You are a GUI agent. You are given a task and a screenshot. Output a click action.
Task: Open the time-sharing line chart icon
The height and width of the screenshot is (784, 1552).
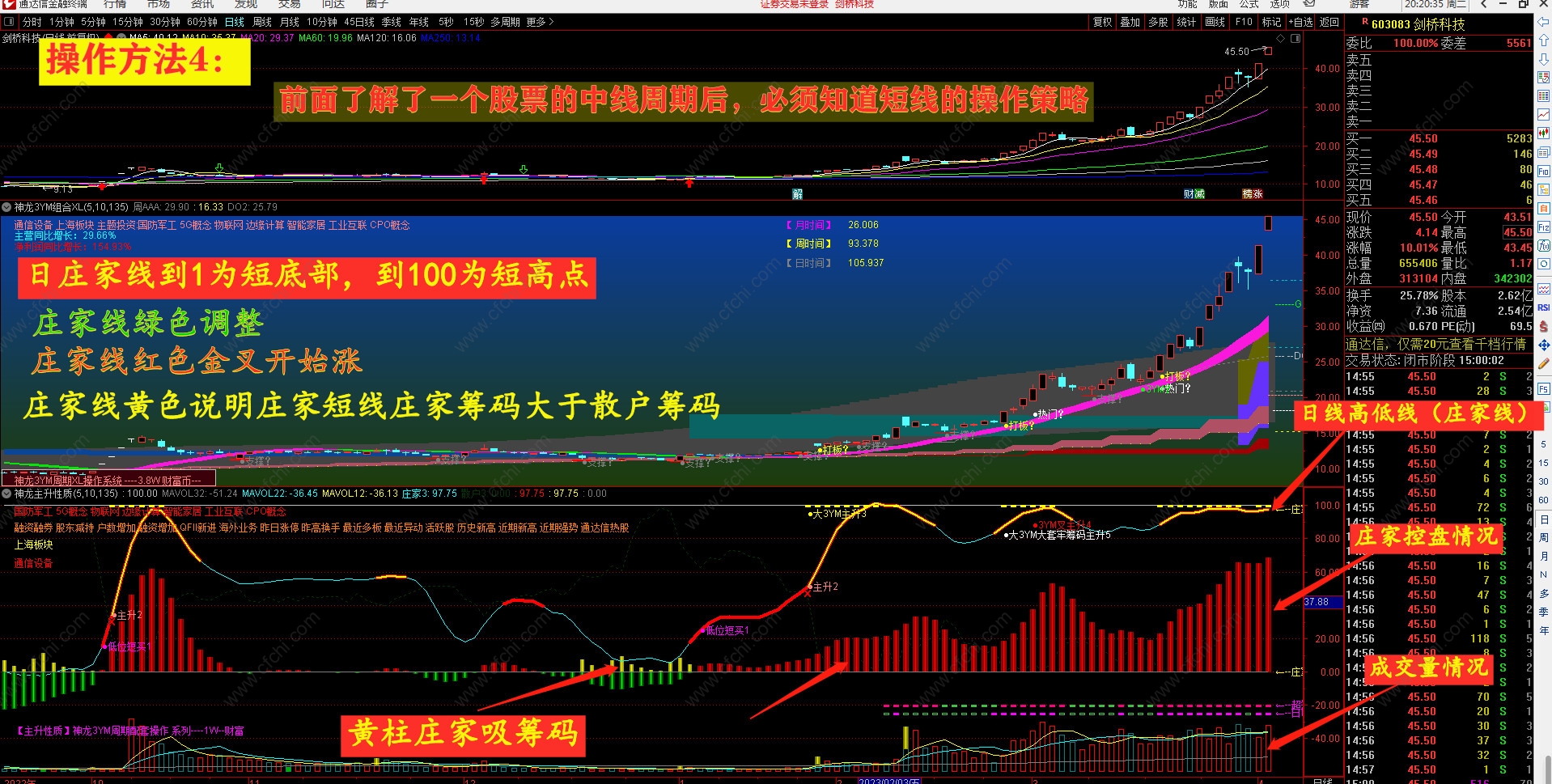[x=1544, y=115]
